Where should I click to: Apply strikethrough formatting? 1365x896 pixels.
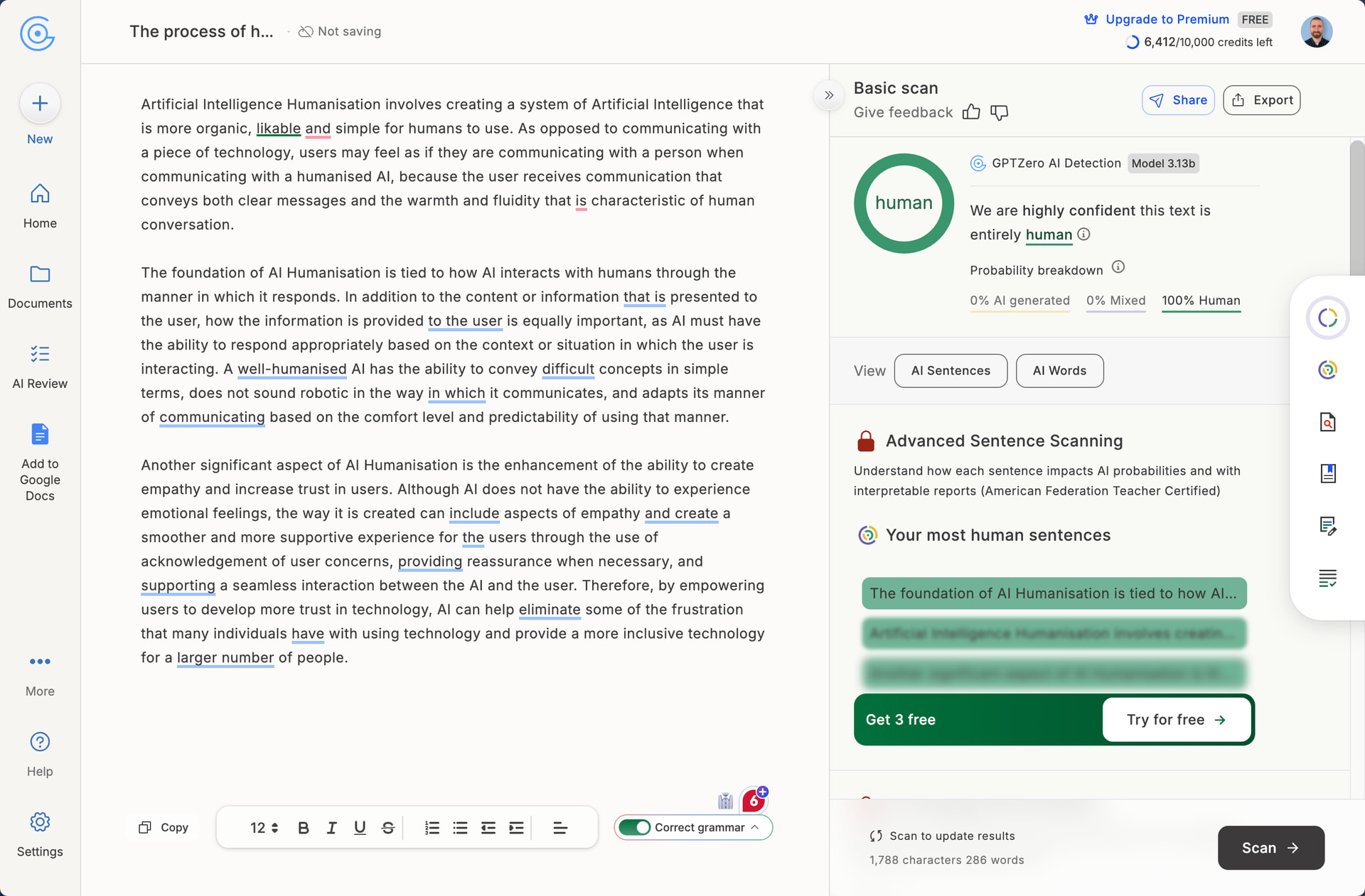click(x=387, y=828)
